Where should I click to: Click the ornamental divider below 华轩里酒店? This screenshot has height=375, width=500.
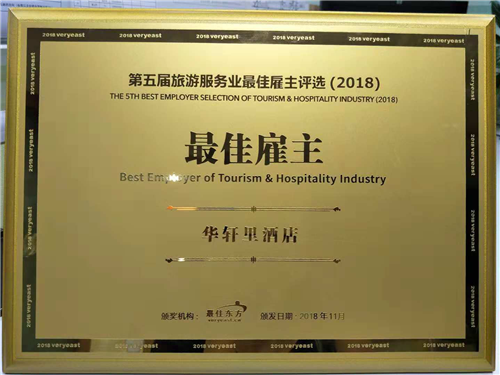253,260
